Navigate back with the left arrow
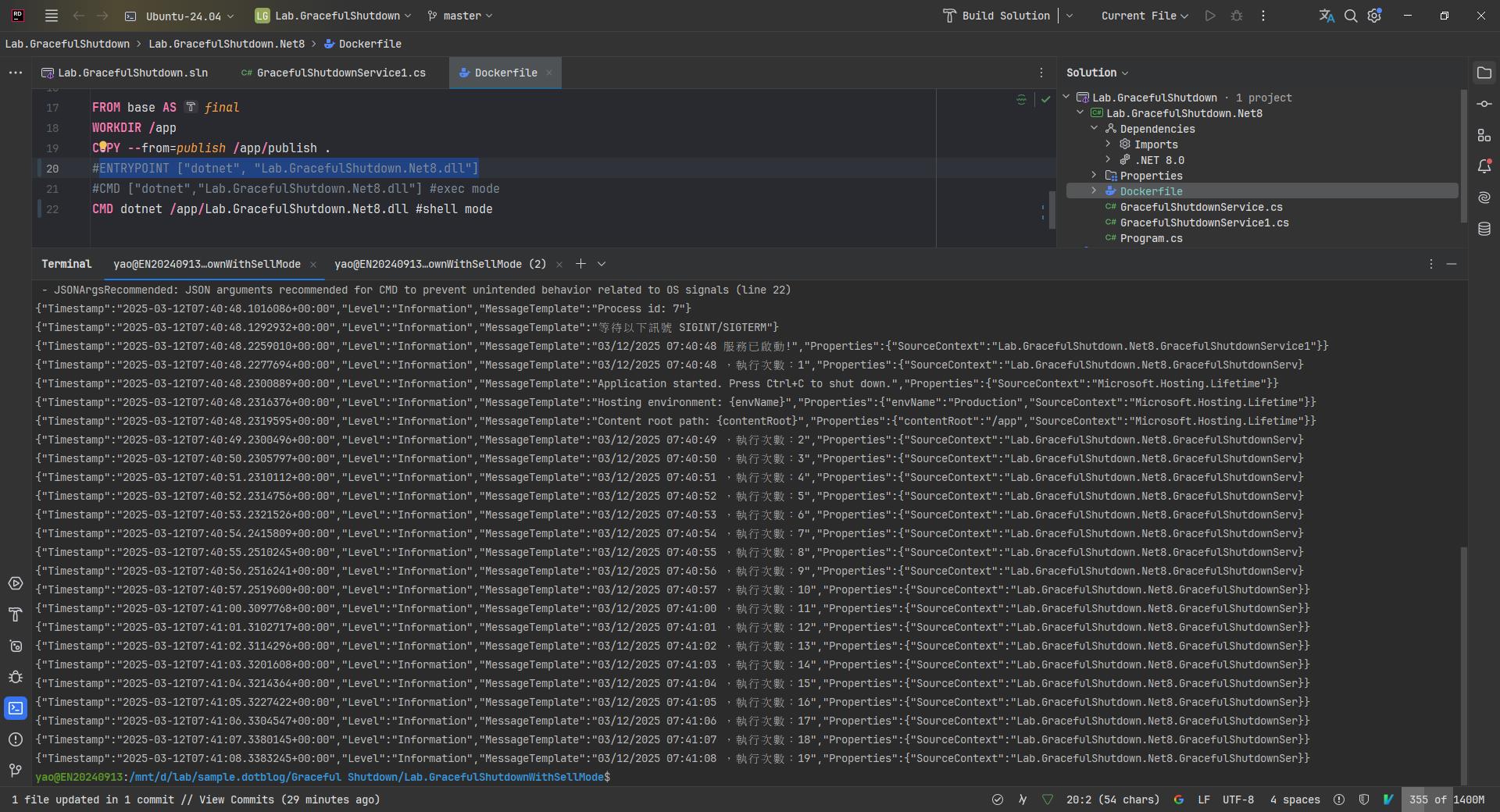This screenshot has height=812, width=1500. [x=78, y=16]
